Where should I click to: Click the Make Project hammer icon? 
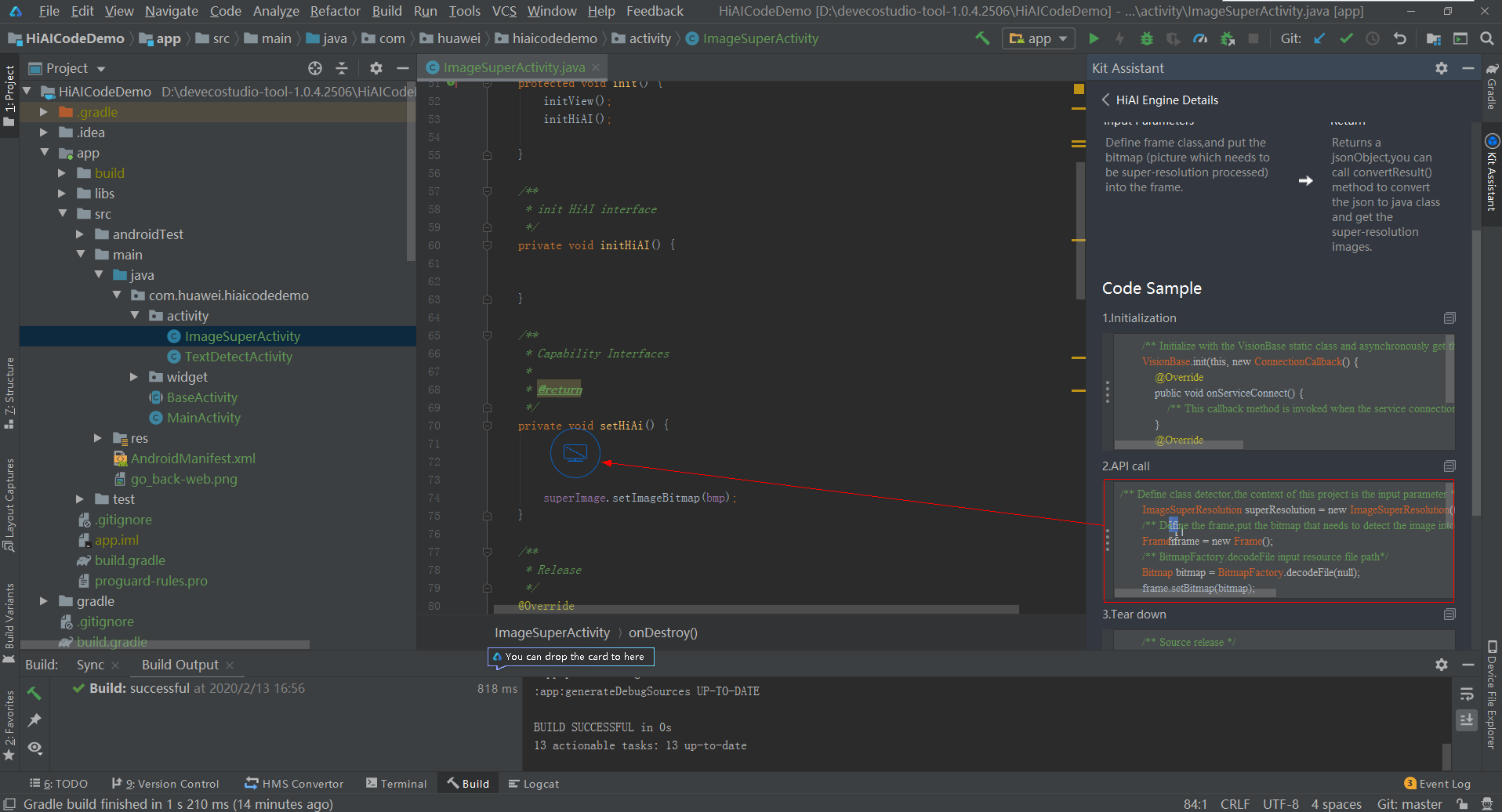coord(982,38)
